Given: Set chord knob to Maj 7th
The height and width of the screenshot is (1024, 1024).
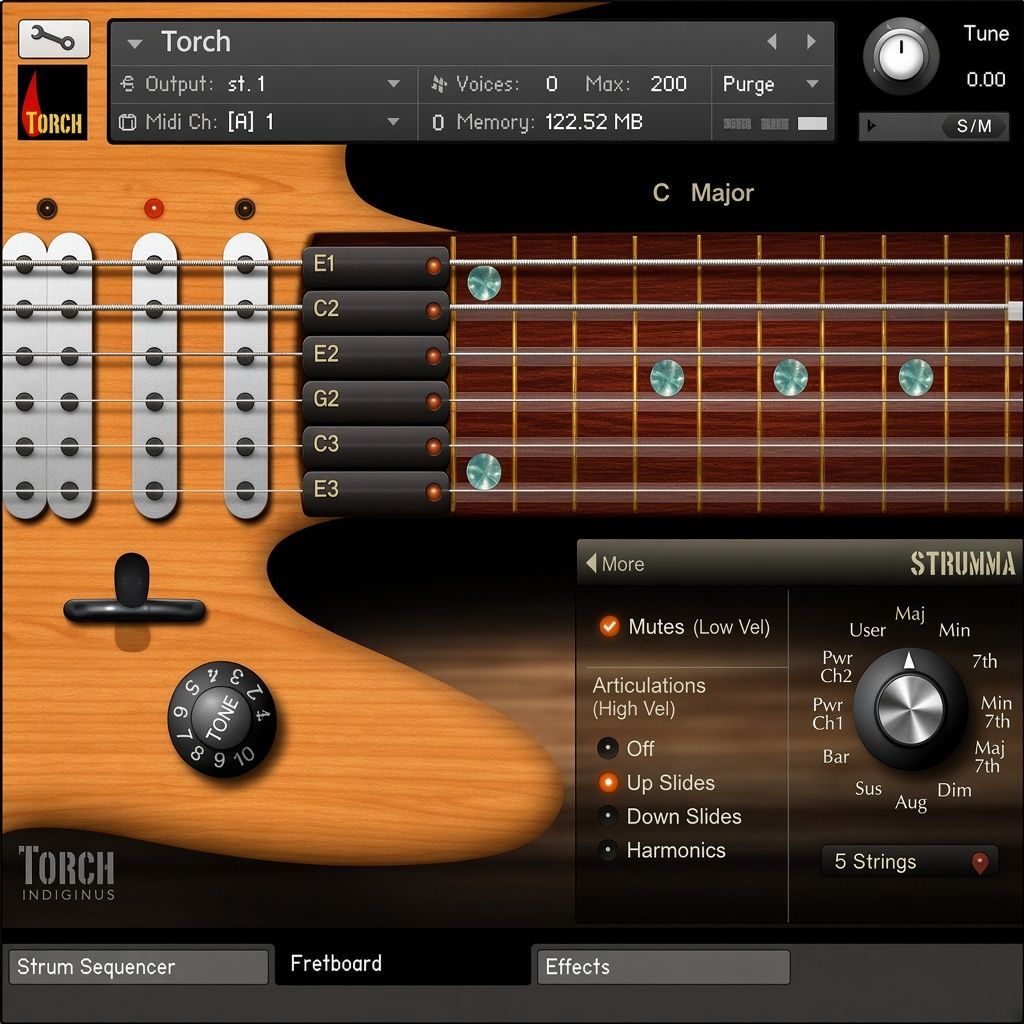Looking at the screenshot, I should pos(989,756).
